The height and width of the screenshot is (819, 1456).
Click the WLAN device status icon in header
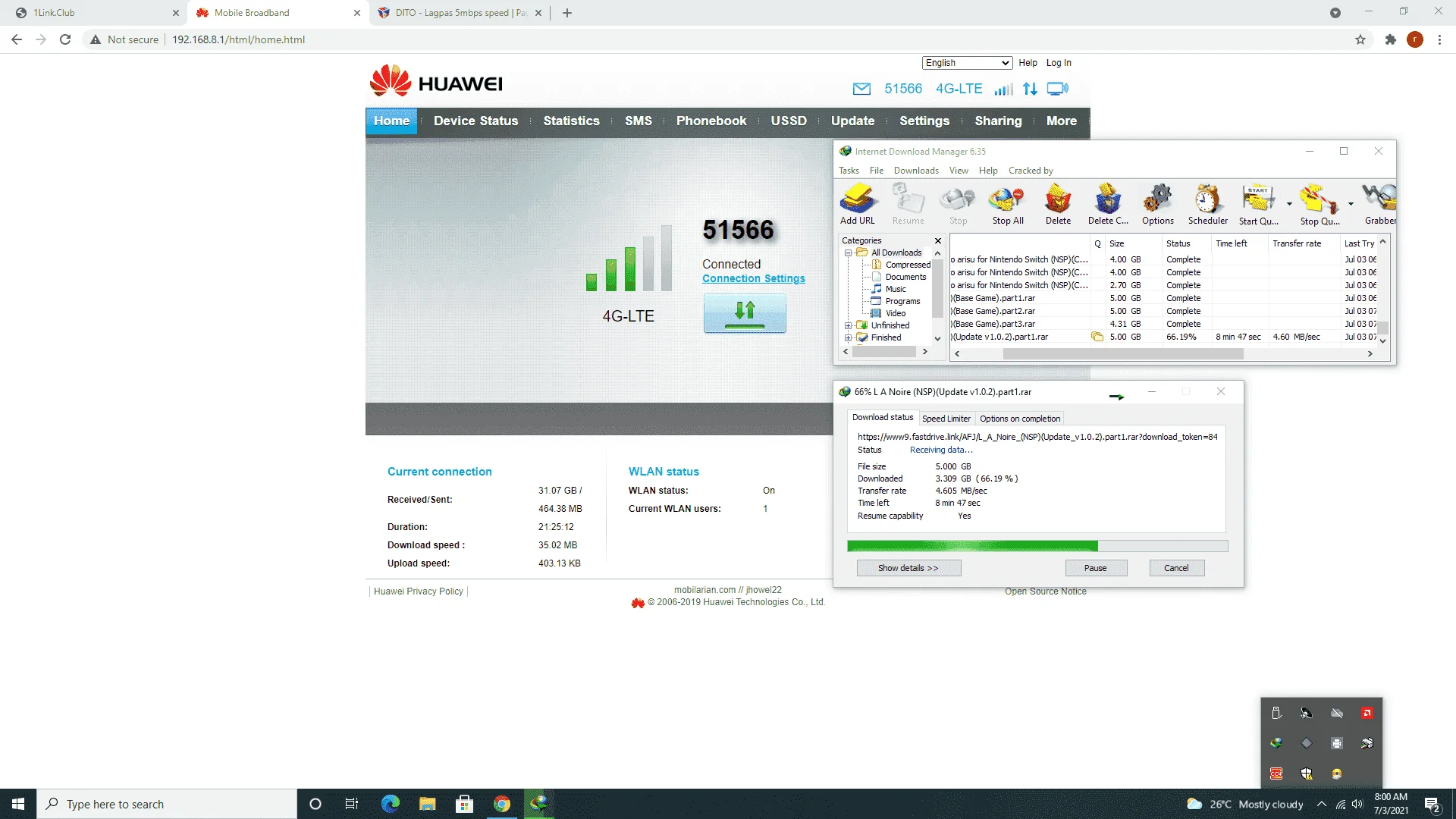click(1057, 89)
